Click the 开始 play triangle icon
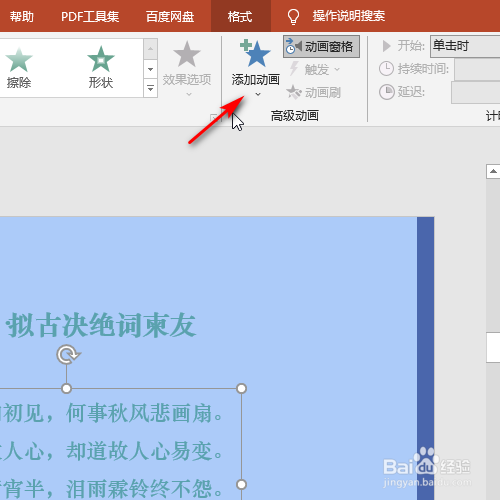The height and width of the screenshot is (500, 500). pos(386,46)
